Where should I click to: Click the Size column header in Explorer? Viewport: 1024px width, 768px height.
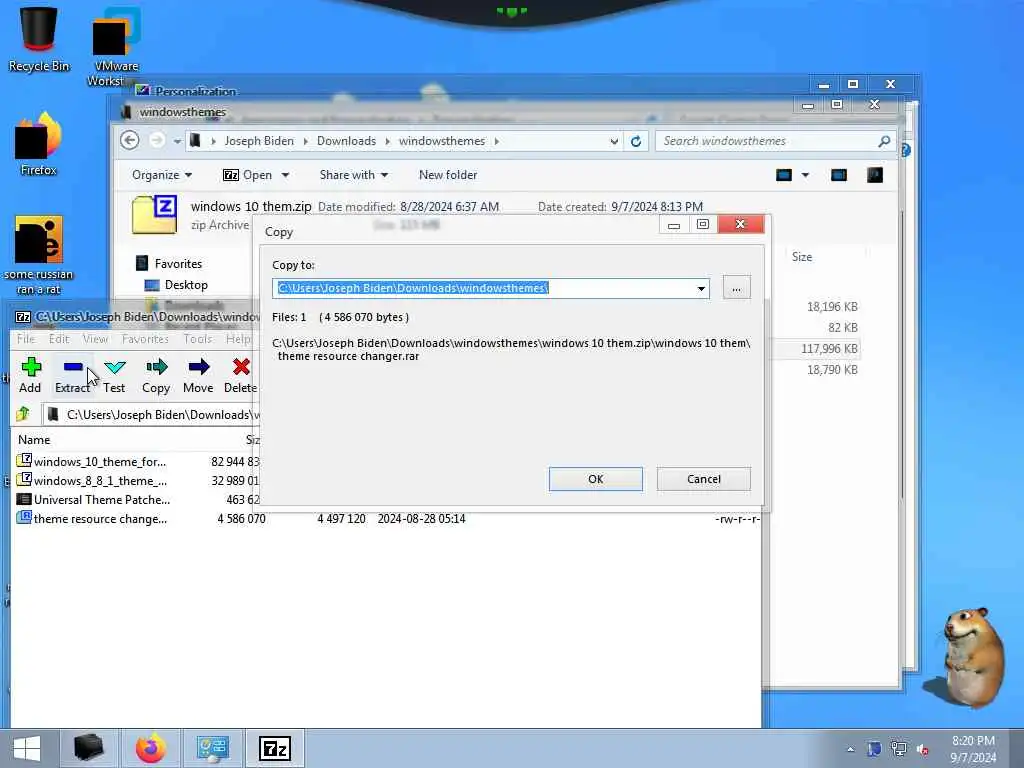point(802,257)
